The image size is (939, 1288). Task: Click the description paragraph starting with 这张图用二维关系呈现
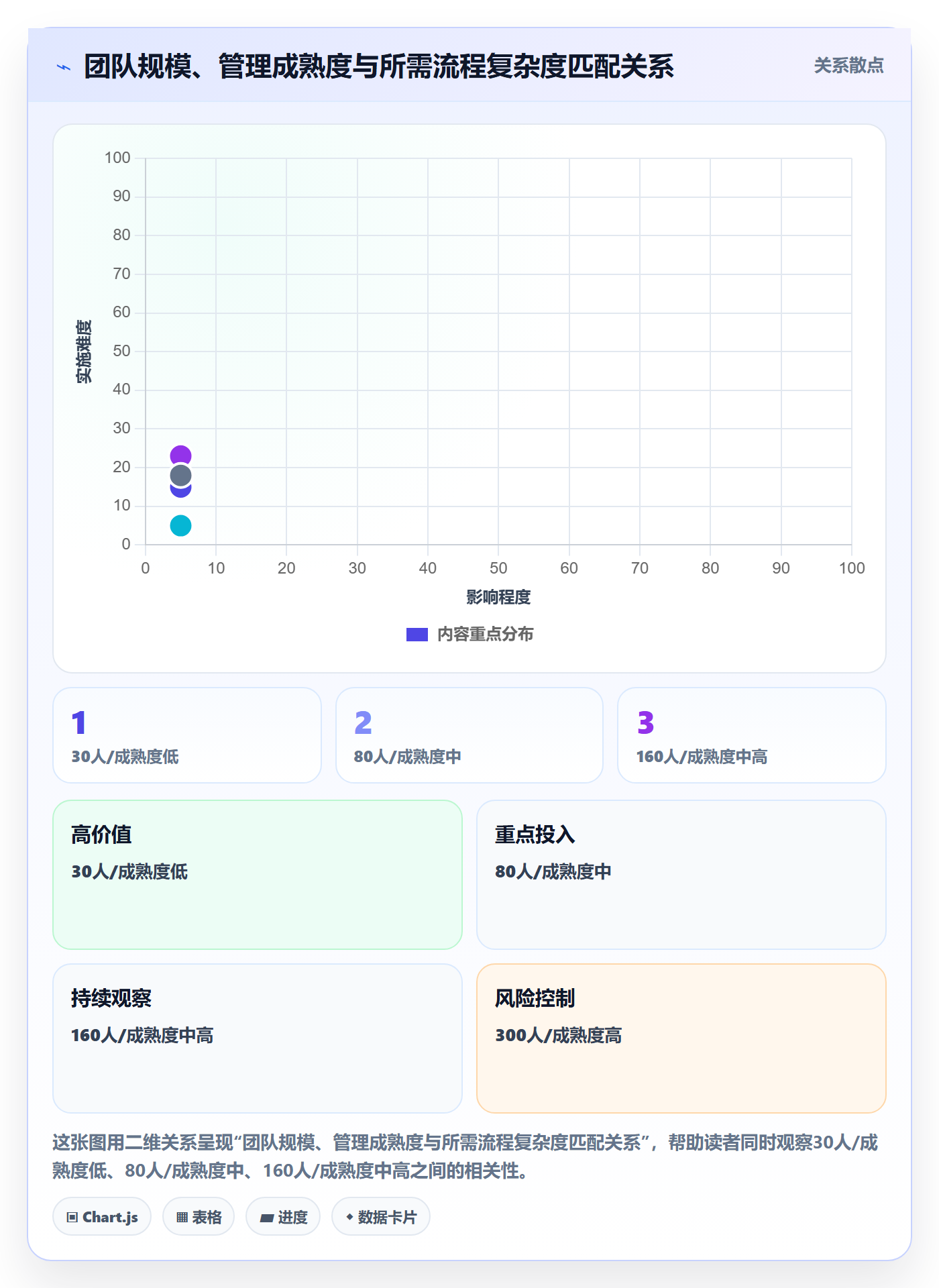click(465, 1157)
